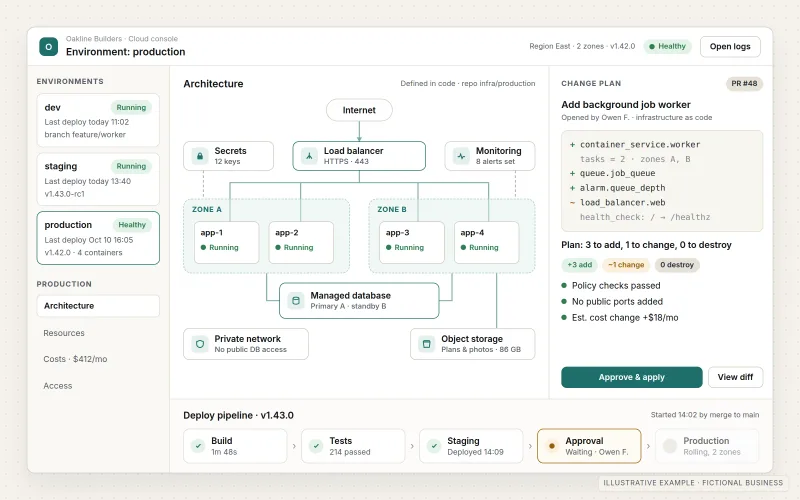
Task: Select the app-3 container card
Action: 412,242
